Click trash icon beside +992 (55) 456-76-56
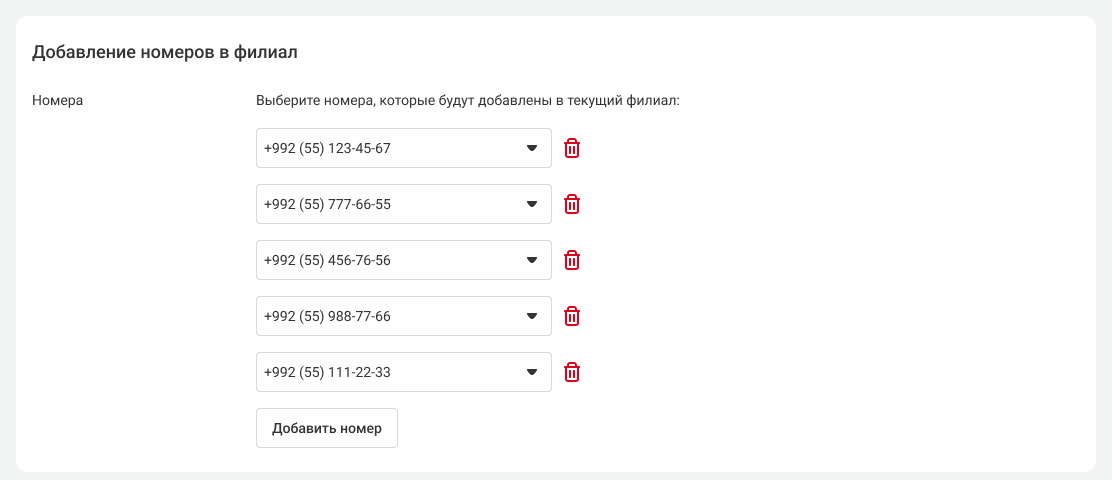The image size is (1112, 480). click(572, 260)
